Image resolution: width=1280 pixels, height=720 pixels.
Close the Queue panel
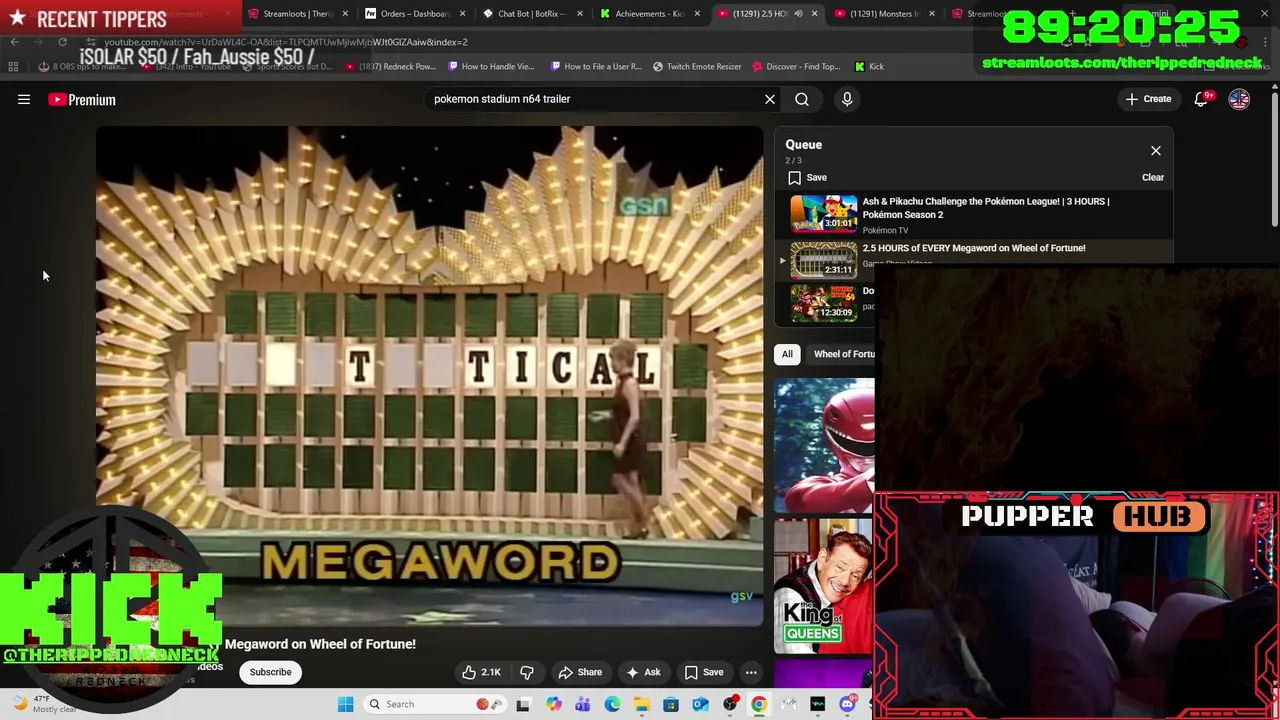[x=1156, y=151]
